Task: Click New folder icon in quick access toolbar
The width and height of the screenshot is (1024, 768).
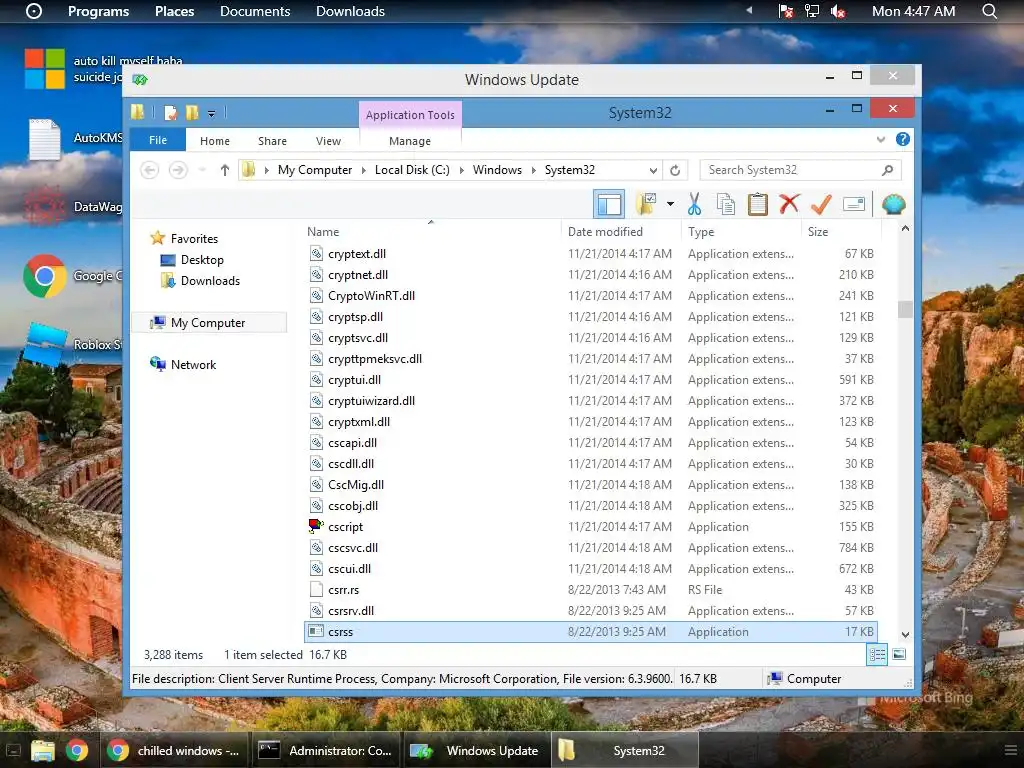Action: coord(192,112)
